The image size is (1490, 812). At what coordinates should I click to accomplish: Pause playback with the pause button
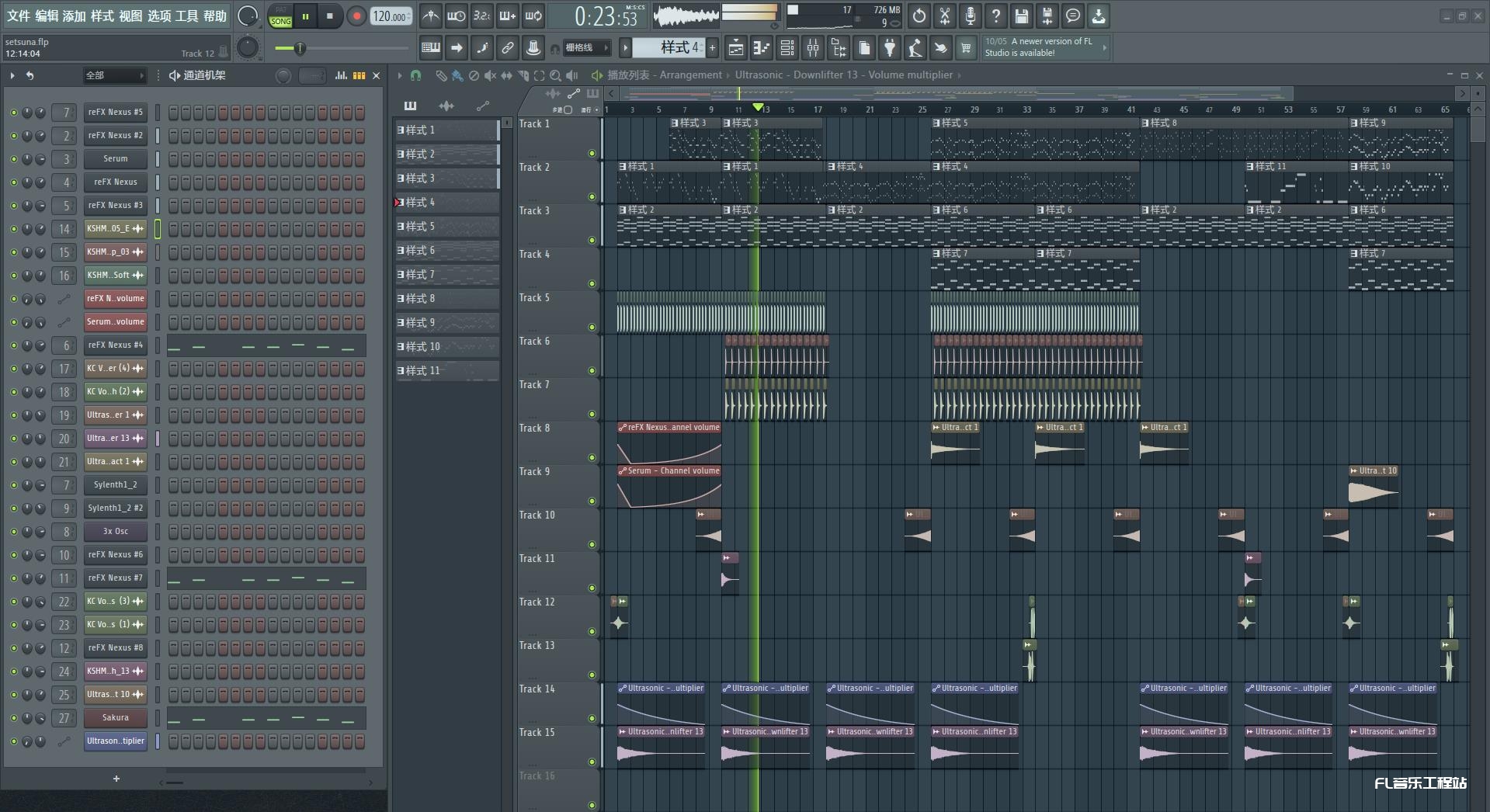pyautogui.click(x=306, y=16)
